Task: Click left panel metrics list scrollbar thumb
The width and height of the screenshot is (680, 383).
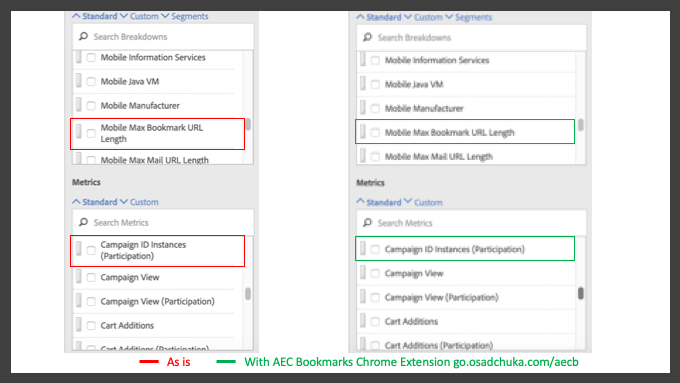Action: tap(248, 294)
